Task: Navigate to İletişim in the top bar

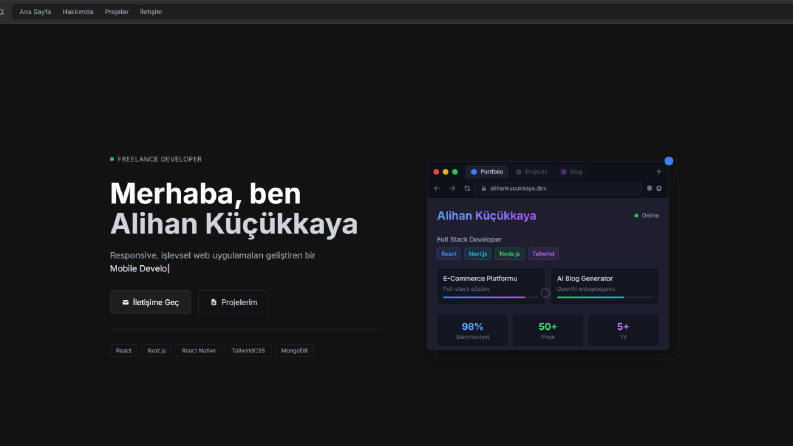Action: (151, 12)
